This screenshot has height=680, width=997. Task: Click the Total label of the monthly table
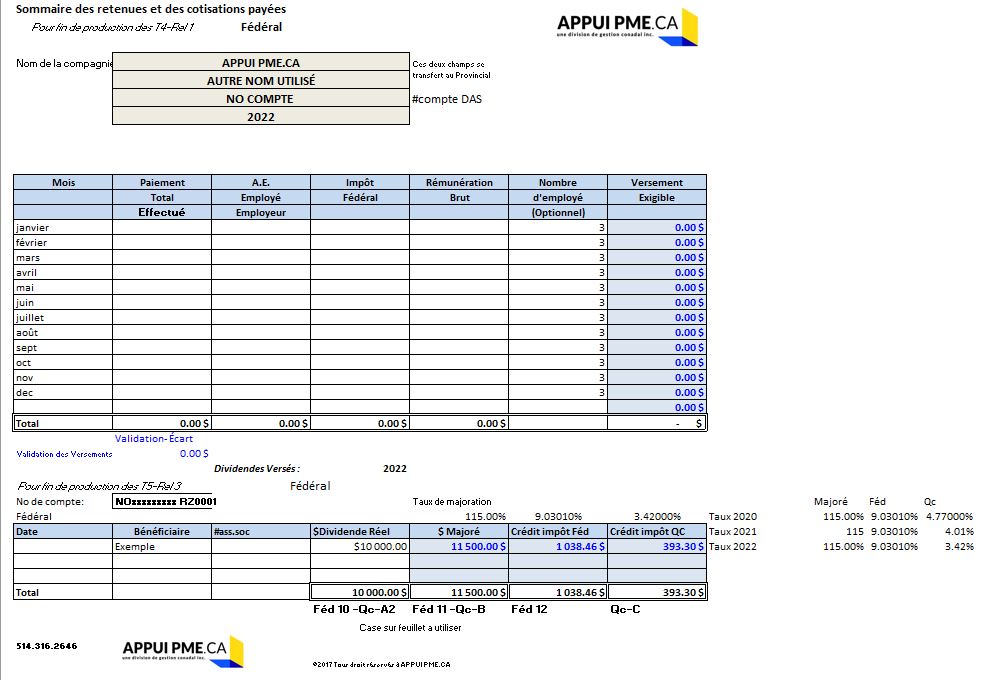coord(27,423)
